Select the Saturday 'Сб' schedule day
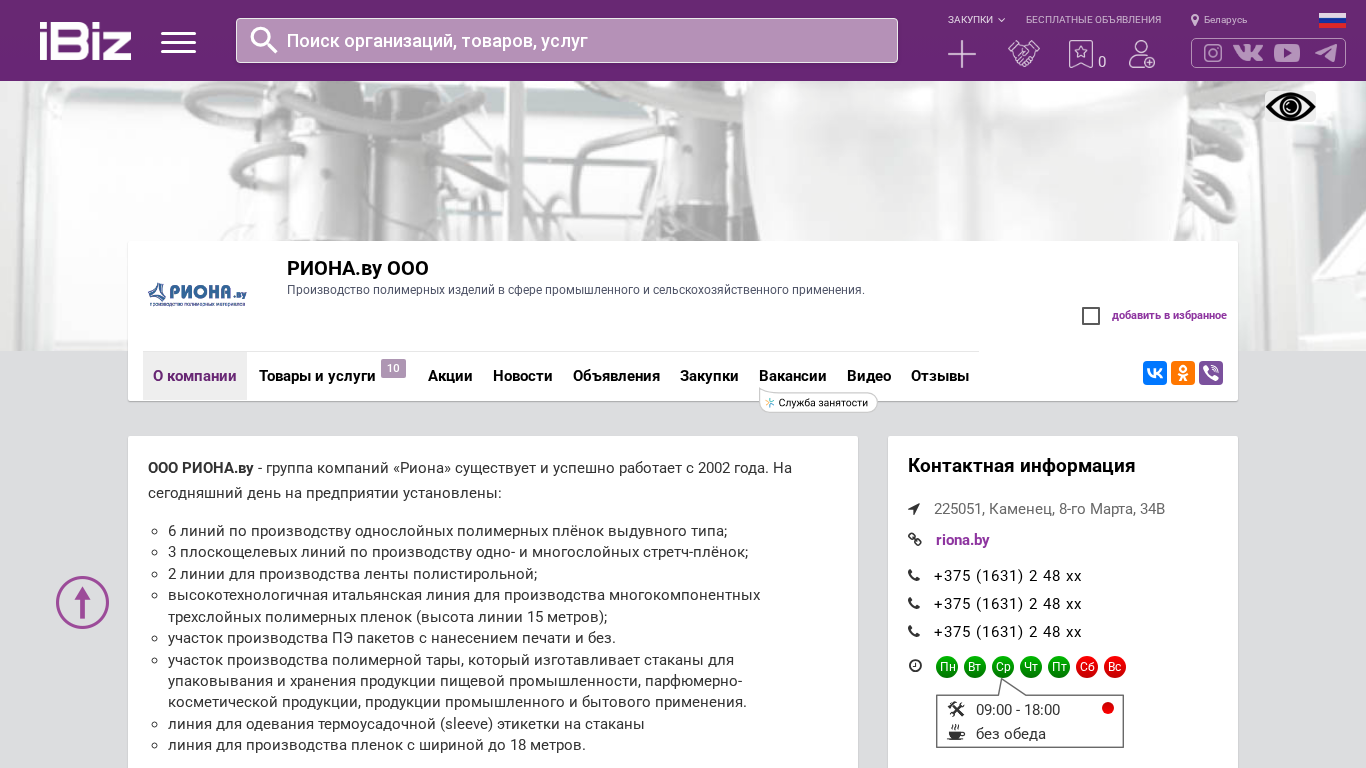This screenshot has height=768, width=1366. point(1087,667)
